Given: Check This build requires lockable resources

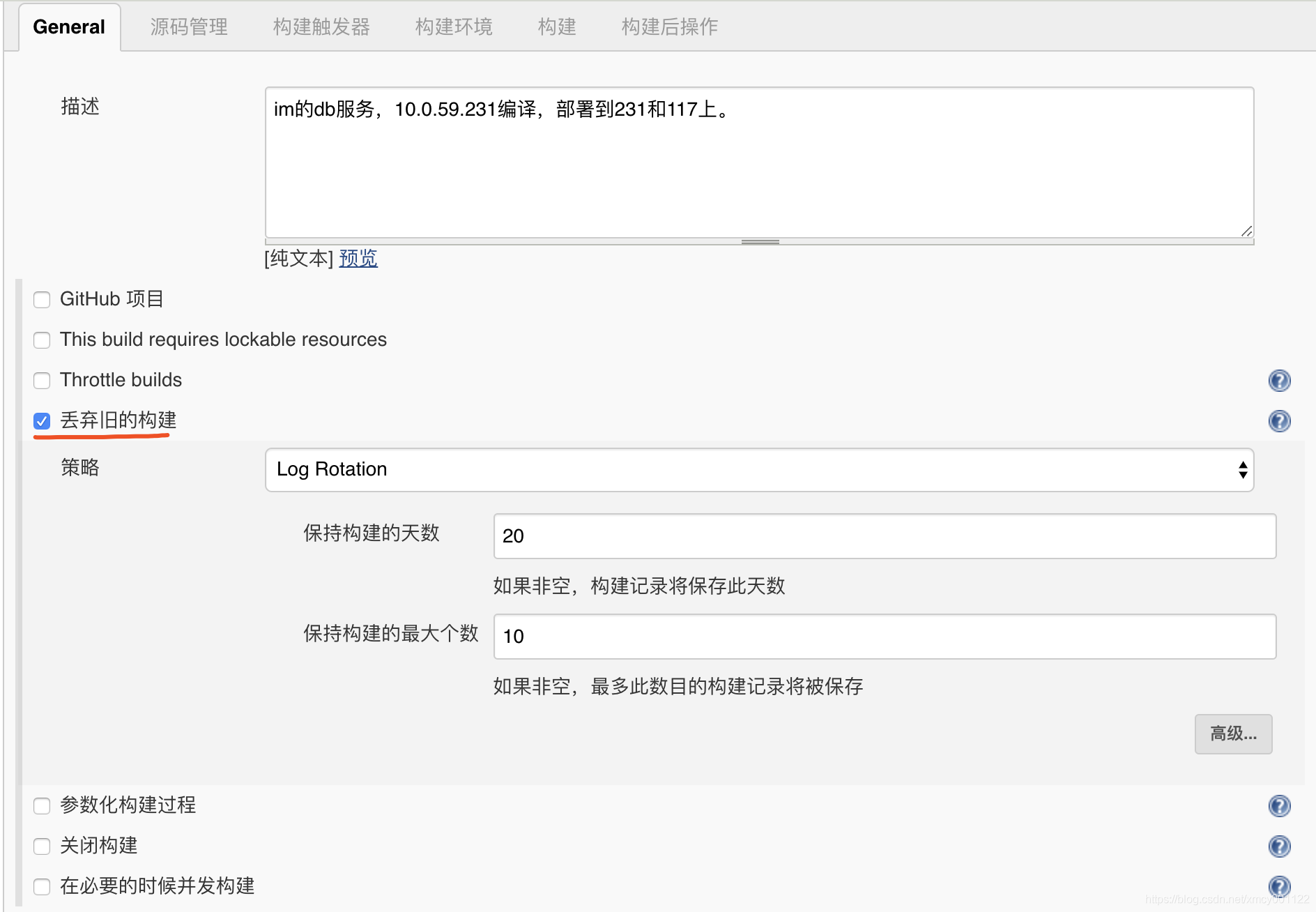Looking at the screenshot, I should click(x=42, y=340).
